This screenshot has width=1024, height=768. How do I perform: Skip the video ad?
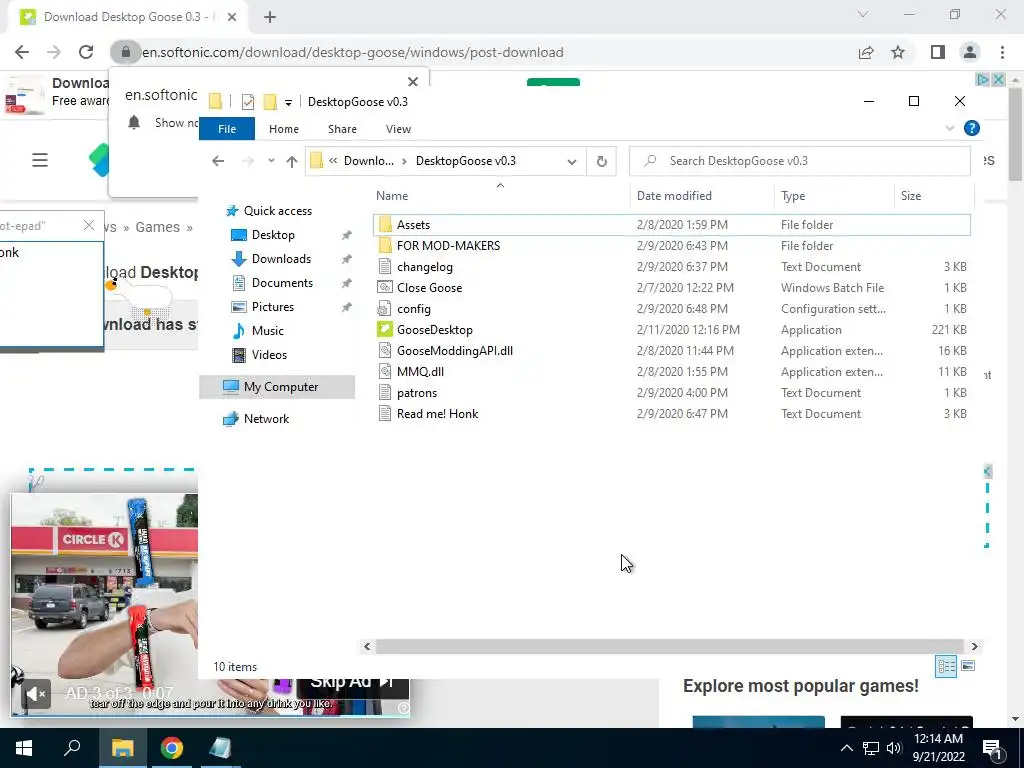[x=352, y=682]
